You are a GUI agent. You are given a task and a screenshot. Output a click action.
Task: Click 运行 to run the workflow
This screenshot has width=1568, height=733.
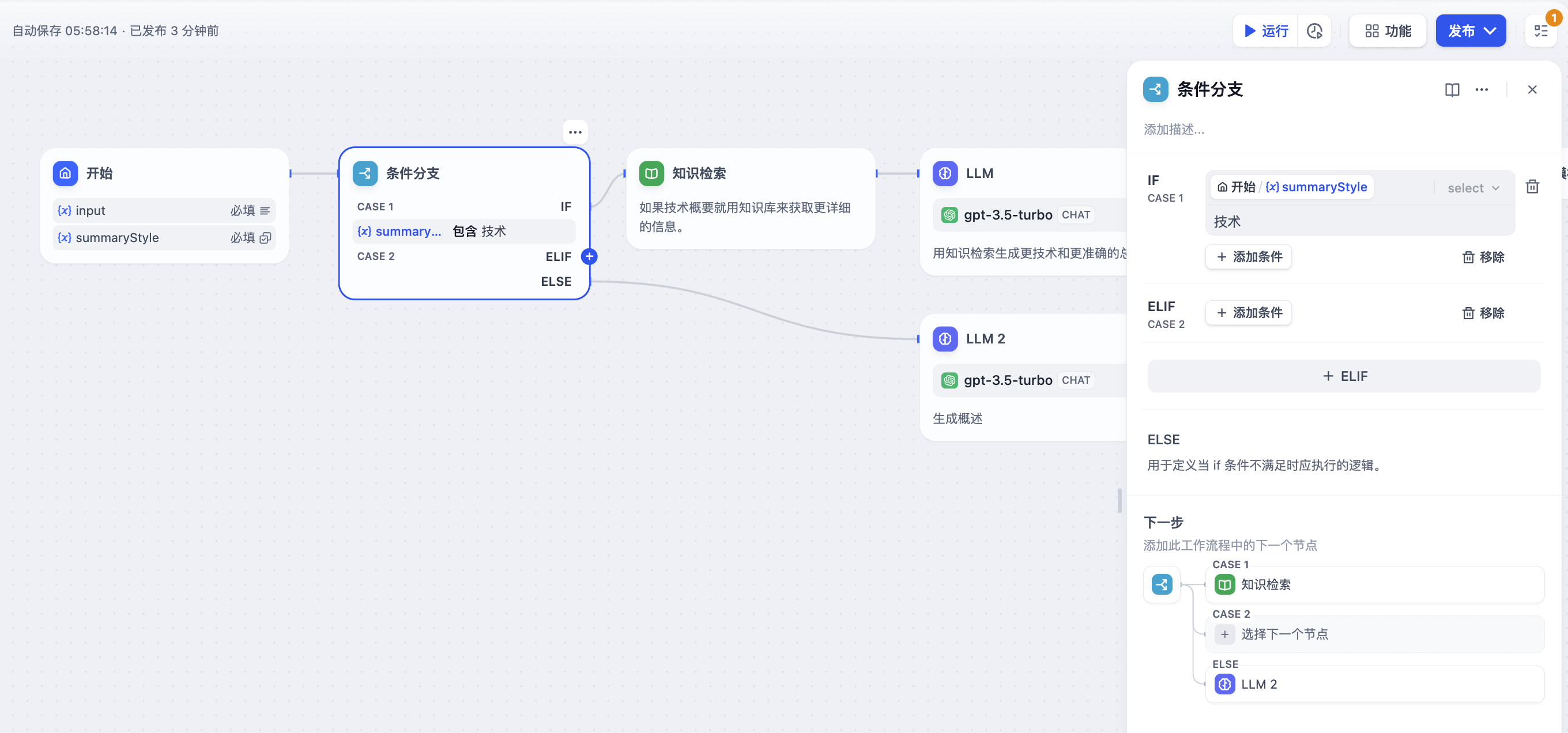click(x=1266, y=31)
